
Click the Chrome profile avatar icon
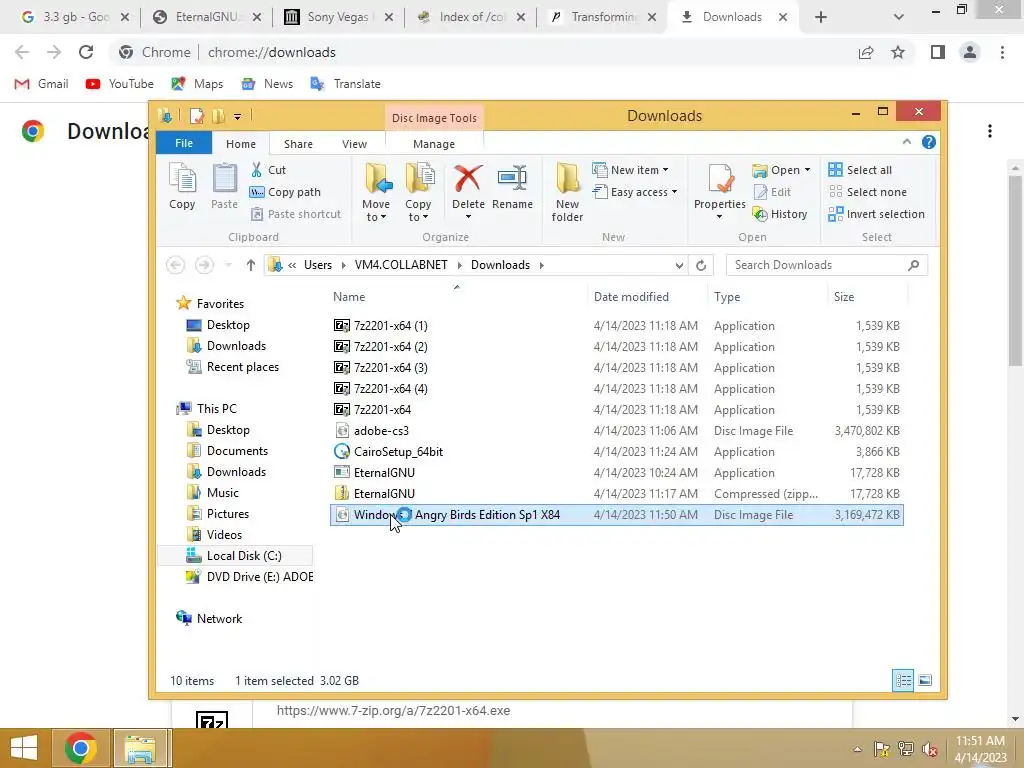[970, 52]
